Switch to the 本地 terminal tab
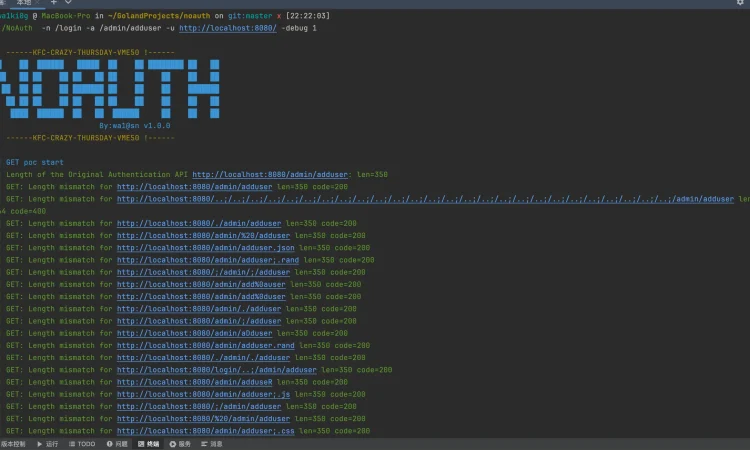 click(x=24, y=3)
